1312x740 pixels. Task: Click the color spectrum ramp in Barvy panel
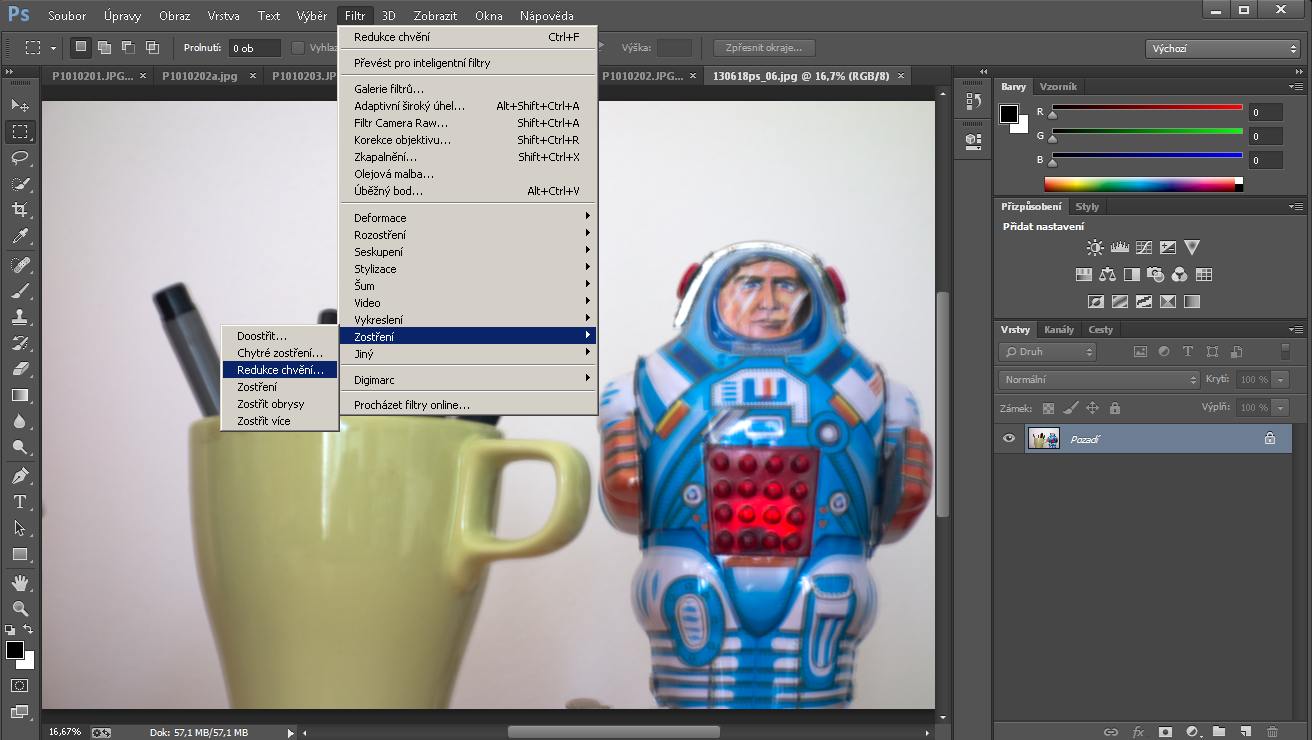1140,184
